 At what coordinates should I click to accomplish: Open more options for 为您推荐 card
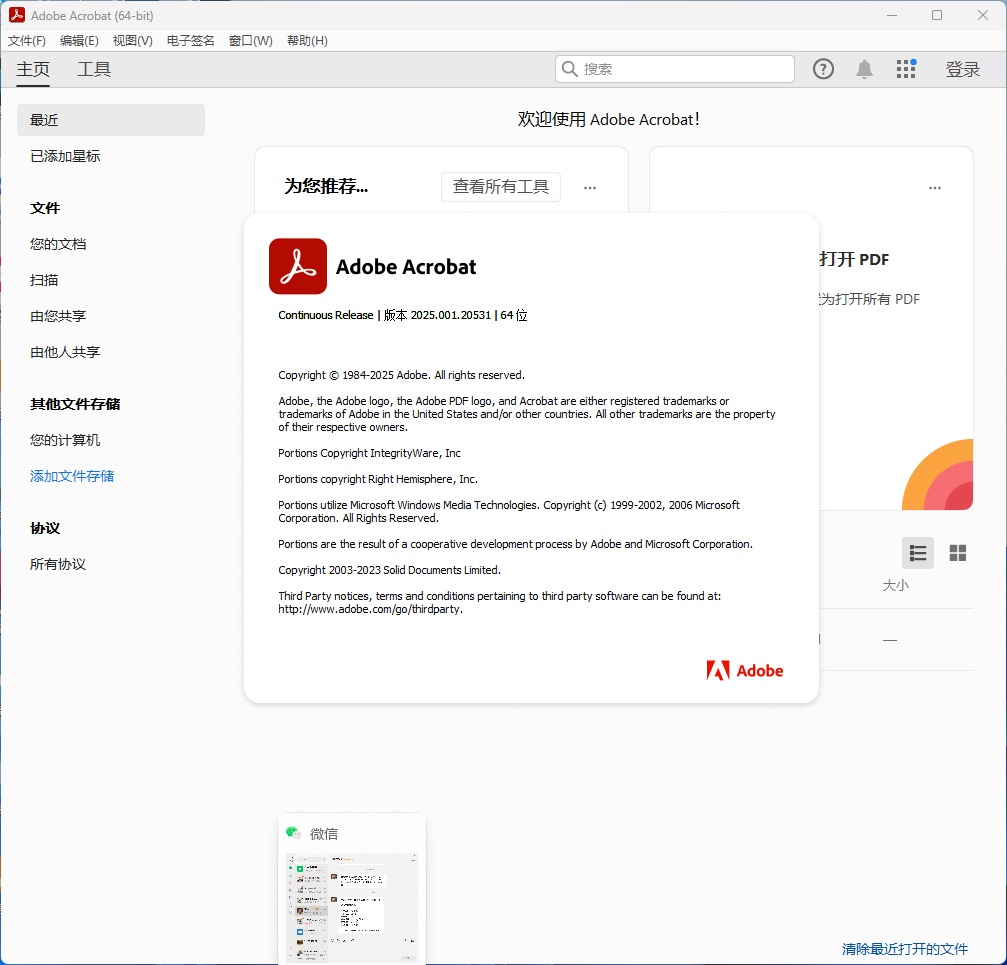[590, 187]
